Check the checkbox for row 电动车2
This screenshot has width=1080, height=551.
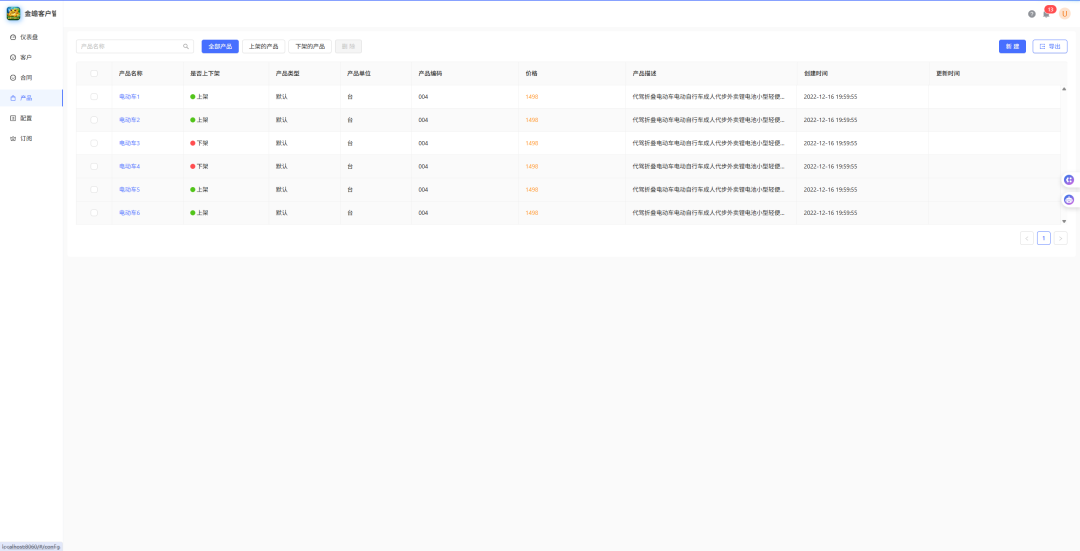click(x=94, y=120)
